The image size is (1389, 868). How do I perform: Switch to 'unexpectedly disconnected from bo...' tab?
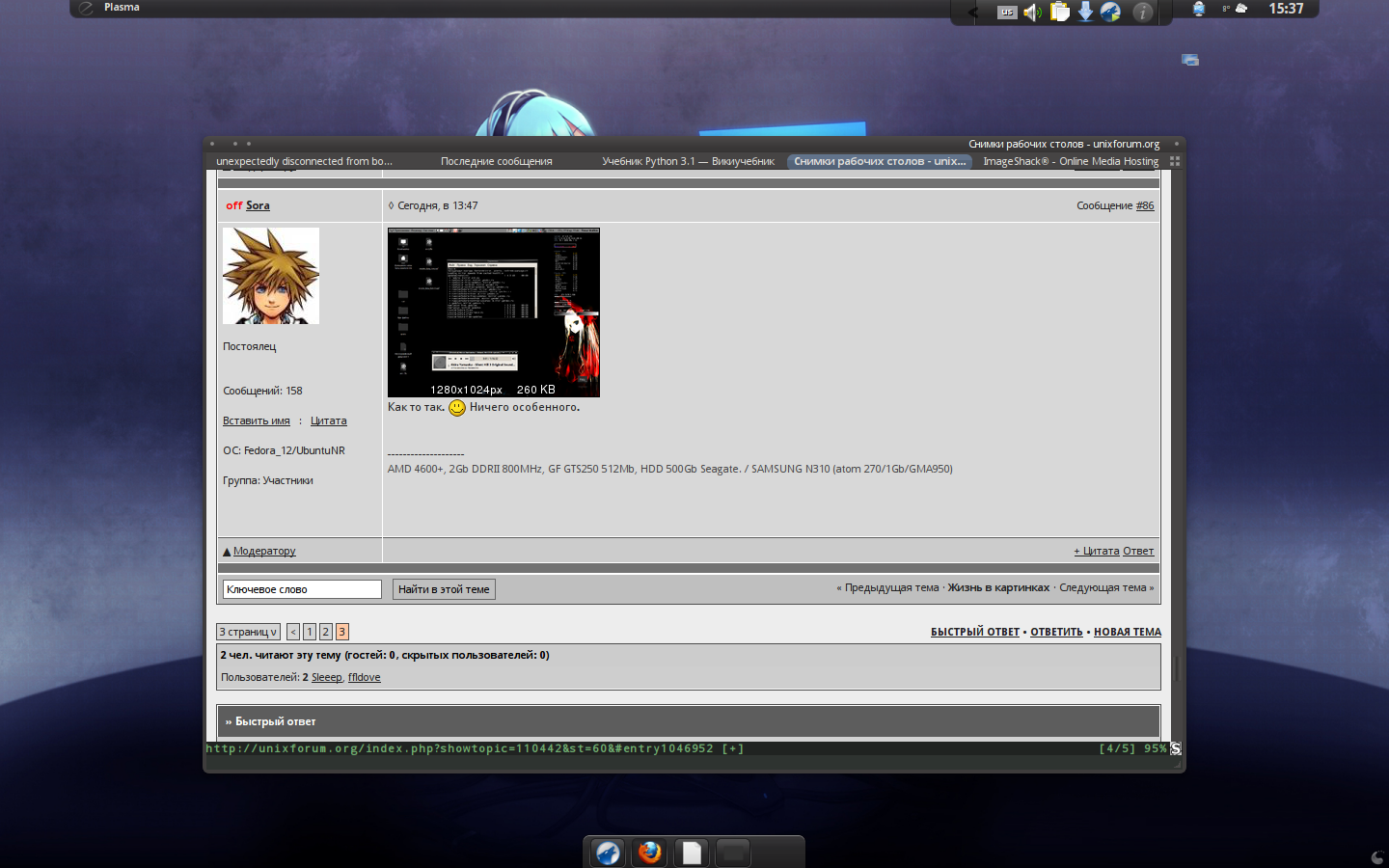(304, 161)
